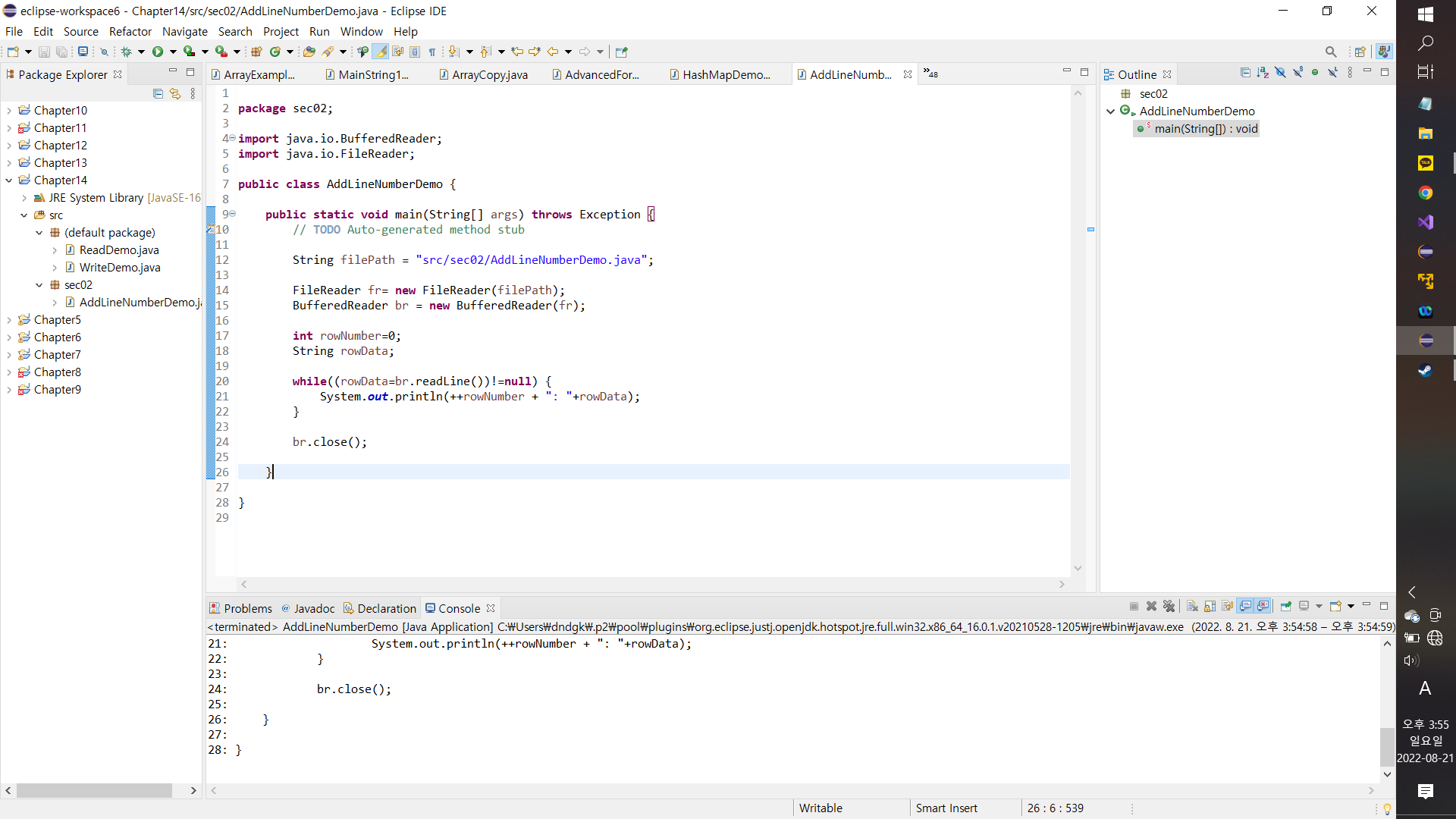Image resolution: width=1456 pixels, height=819 pixels.
Task: Collapse the sec02 package node
Action: pos(39,285)
